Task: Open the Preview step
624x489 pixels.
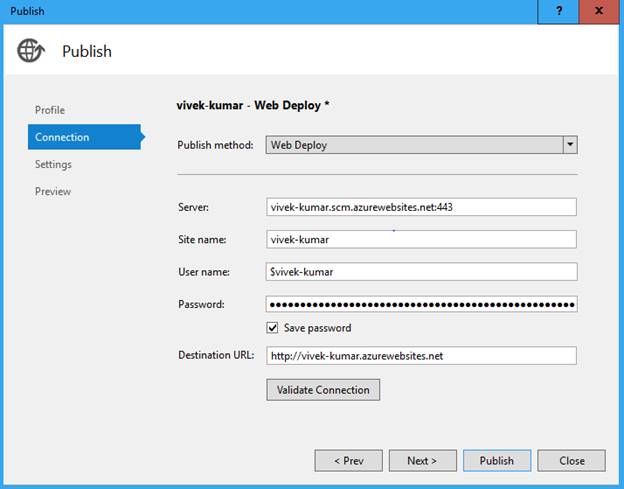Action: [x=53, y=191]
